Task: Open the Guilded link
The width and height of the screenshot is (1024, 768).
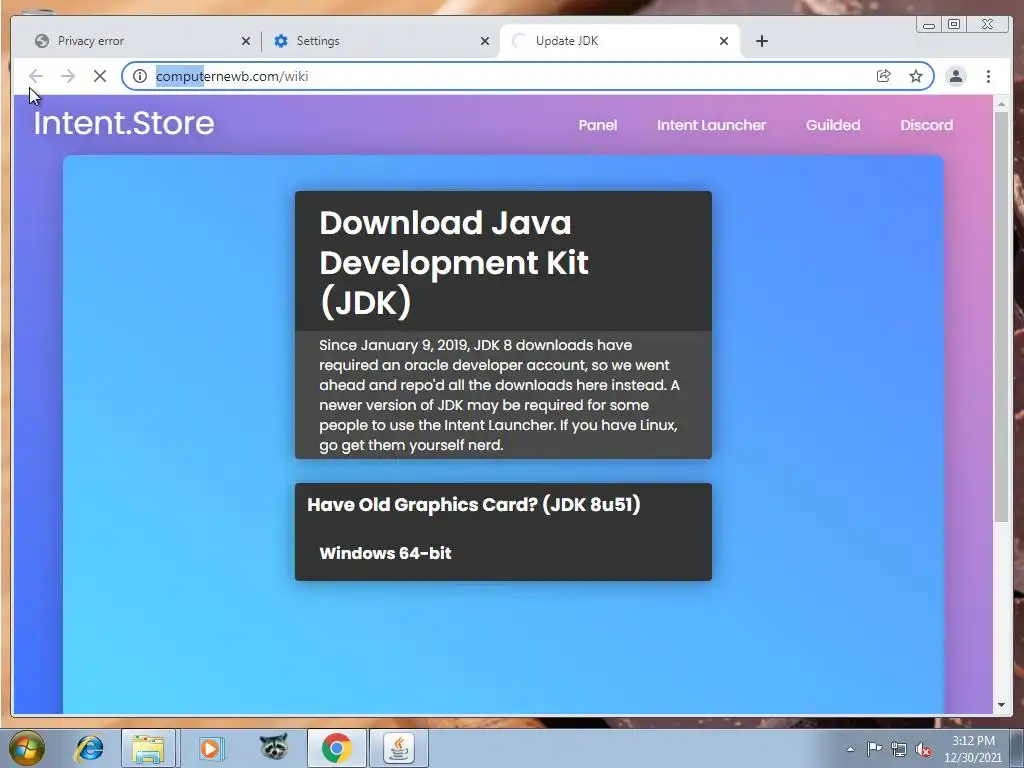Action: [x=833, y=125]
